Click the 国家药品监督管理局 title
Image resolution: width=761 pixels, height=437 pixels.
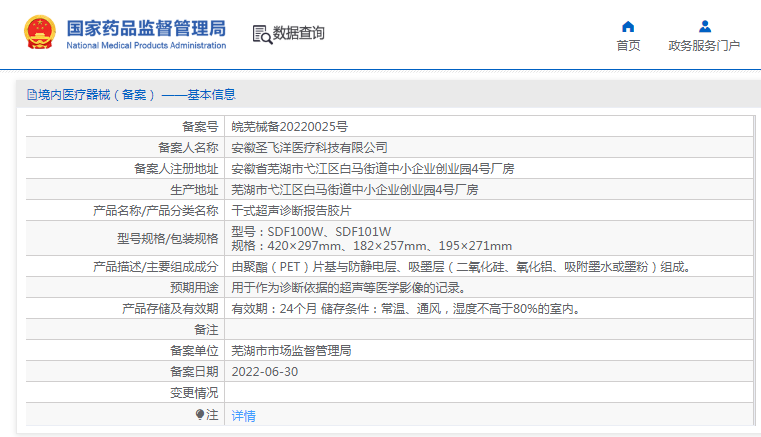pyautogui.click(x=146, y=28)
